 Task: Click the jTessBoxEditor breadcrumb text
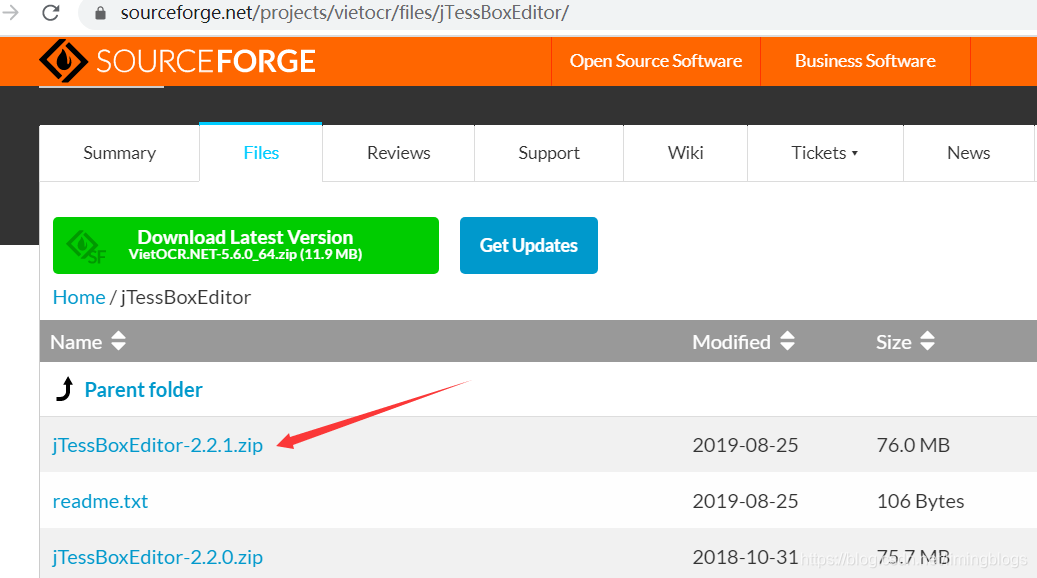tap(186, 297)
